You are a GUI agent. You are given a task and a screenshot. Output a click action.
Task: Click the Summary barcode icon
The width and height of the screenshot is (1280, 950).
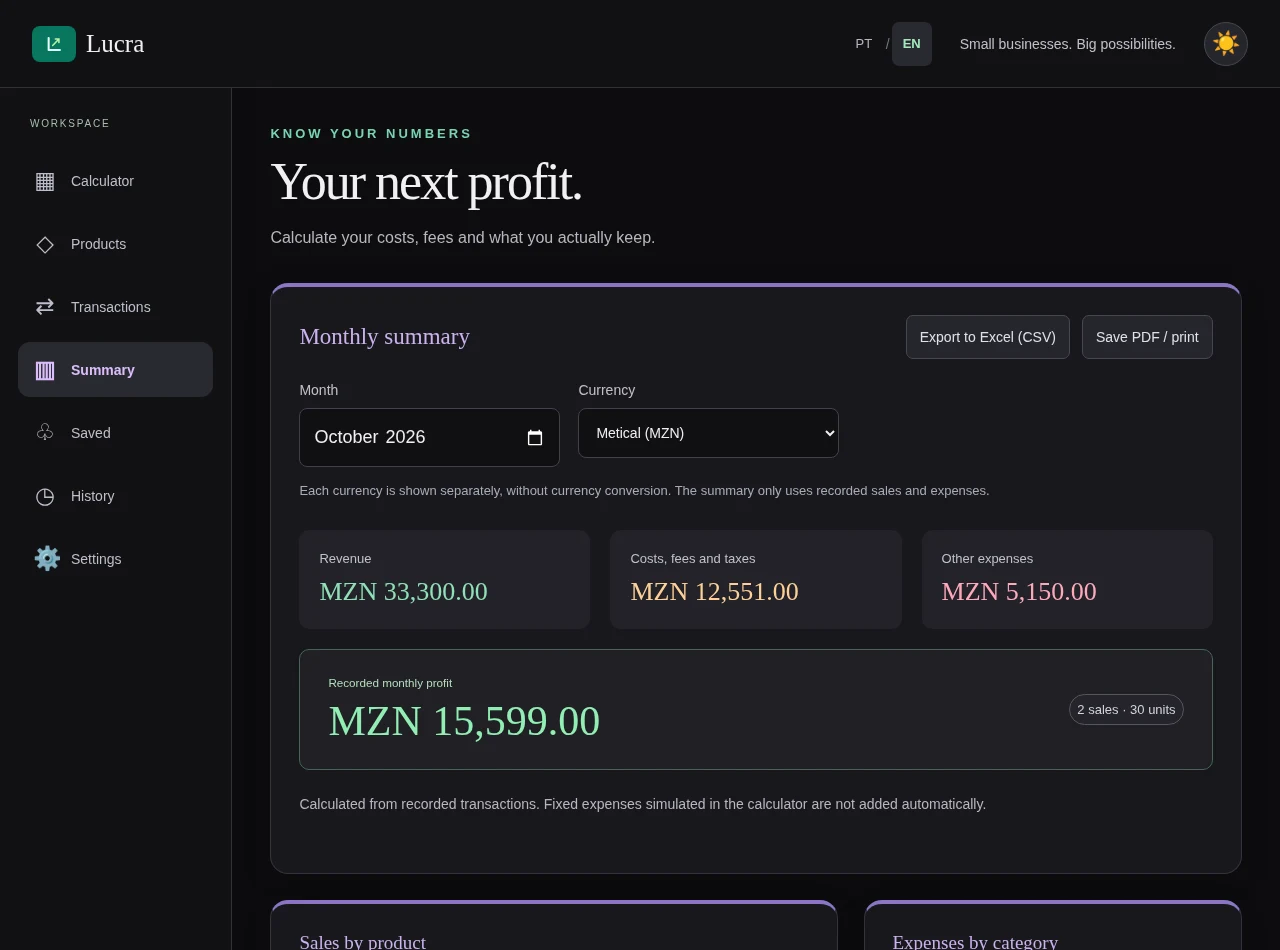click(x=45, y=370)
